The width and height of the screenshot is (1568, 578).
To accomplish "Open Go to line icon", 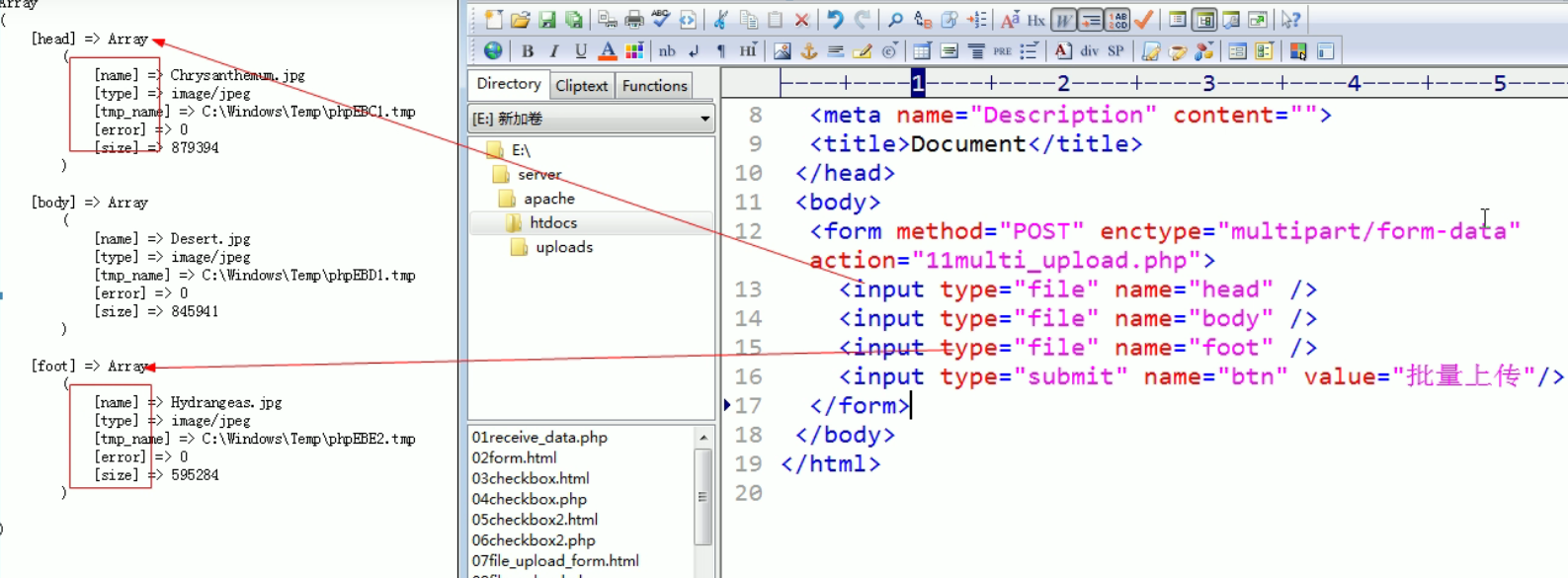I will [976, 20].
